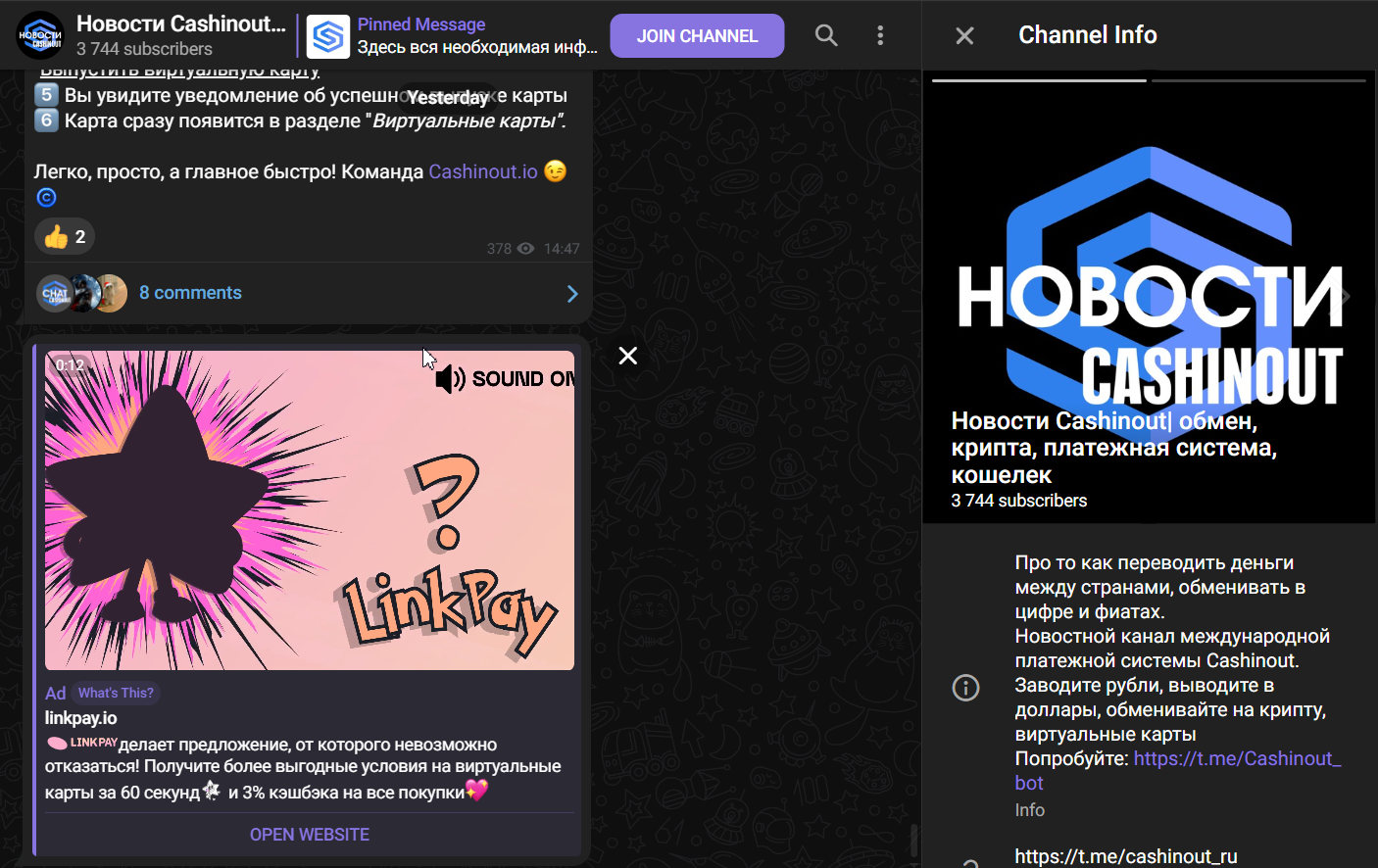Click the 378 views eye icon
This screenshot has width=1378, height=868.
point(525,249)
